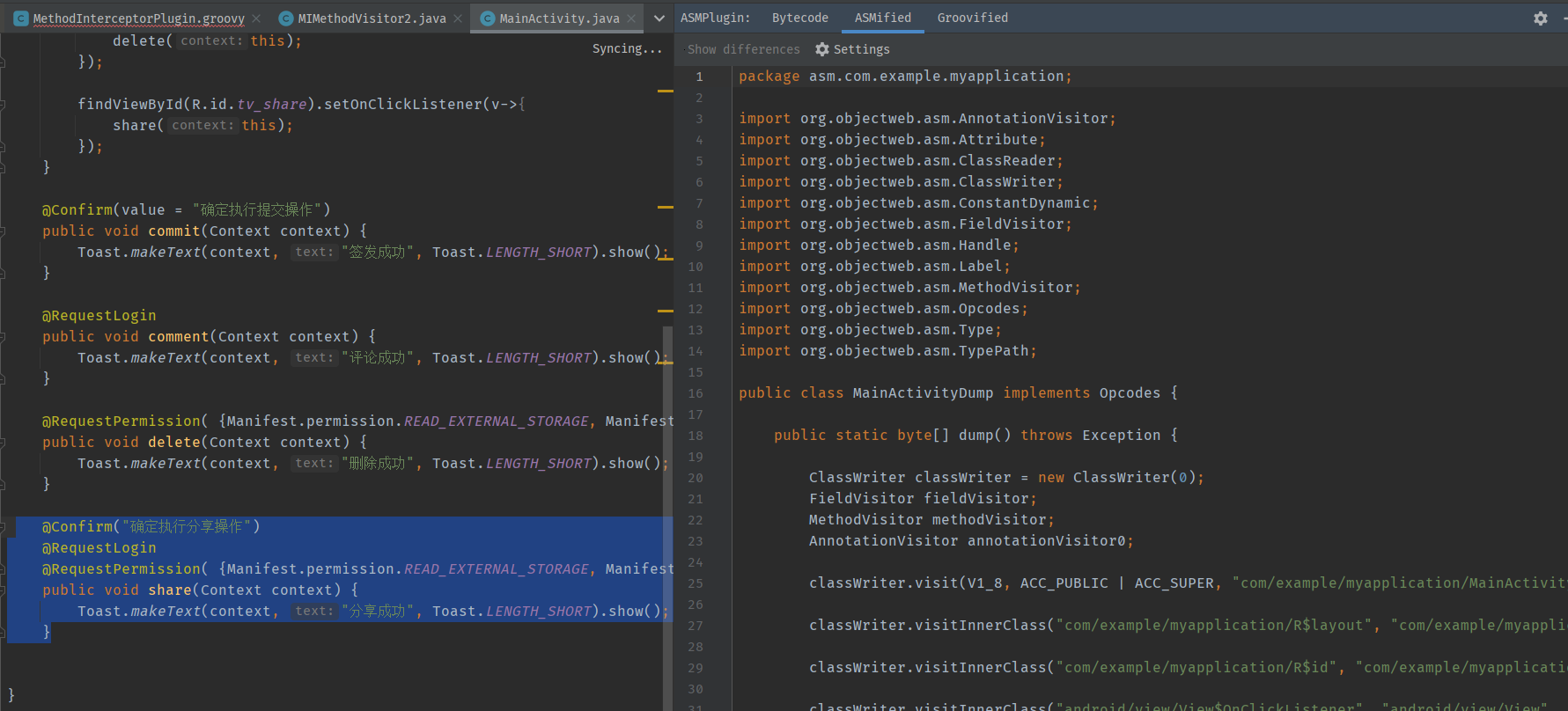Select the ASMified tab

point(883,18)
